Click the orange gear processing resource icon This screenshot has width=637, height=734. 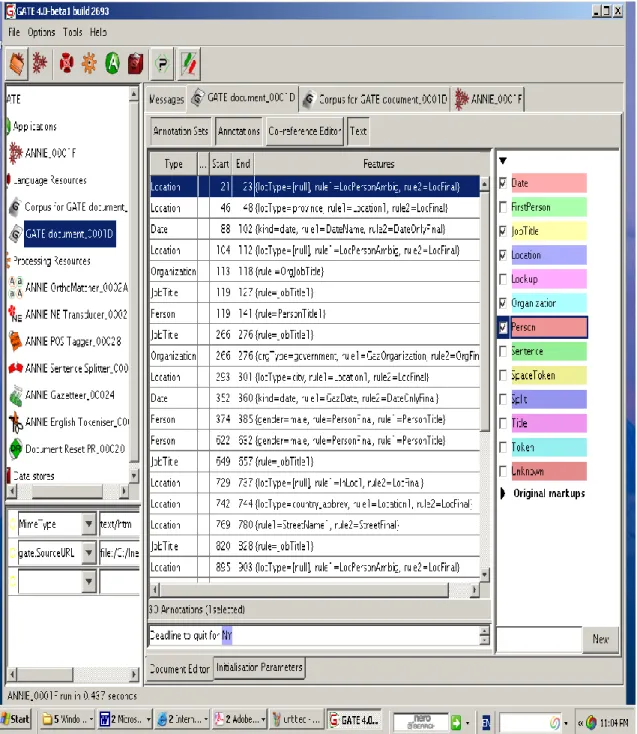[89, 63]
